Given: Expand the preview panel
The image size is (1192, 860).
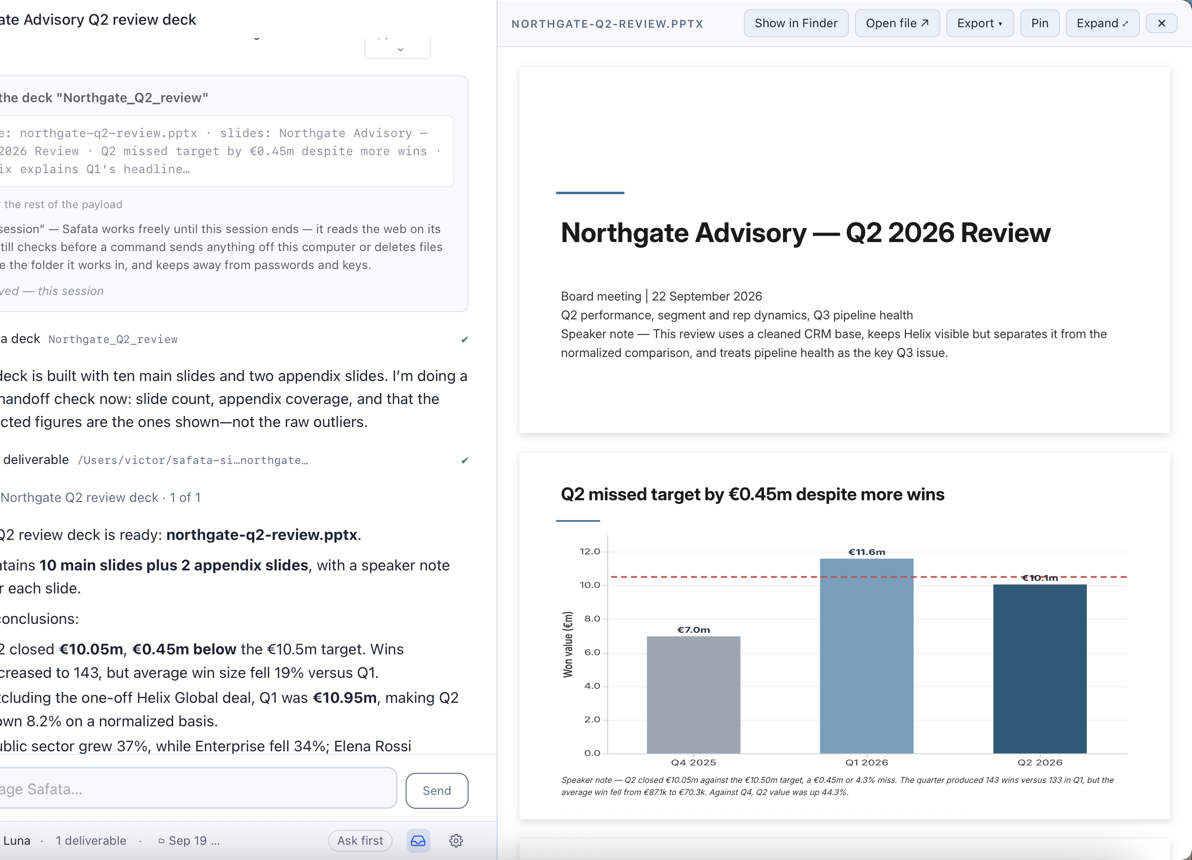Looking at the screenshot, I should (x=1102, y=23).
